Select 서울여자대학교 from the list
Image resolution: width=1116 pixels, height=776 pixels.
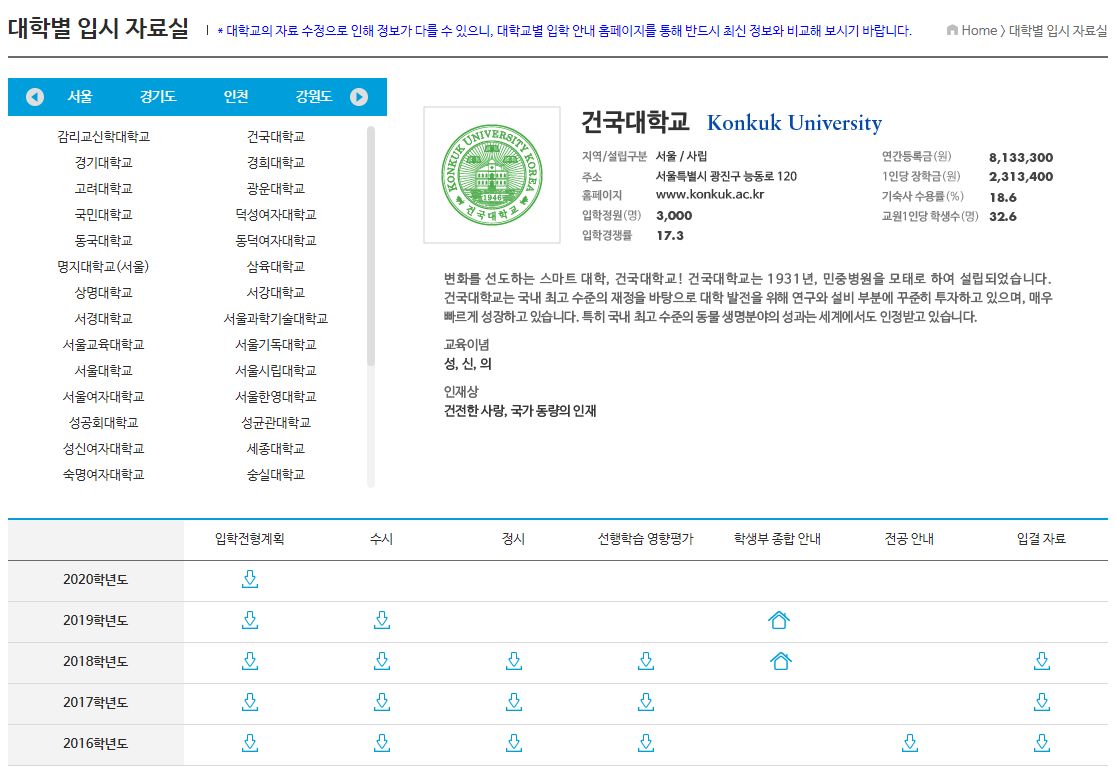(104, 397)
